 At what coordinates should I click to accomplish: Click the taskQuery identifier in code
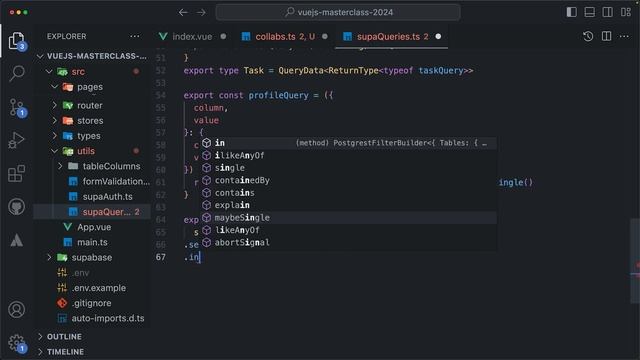coord(441,71)
